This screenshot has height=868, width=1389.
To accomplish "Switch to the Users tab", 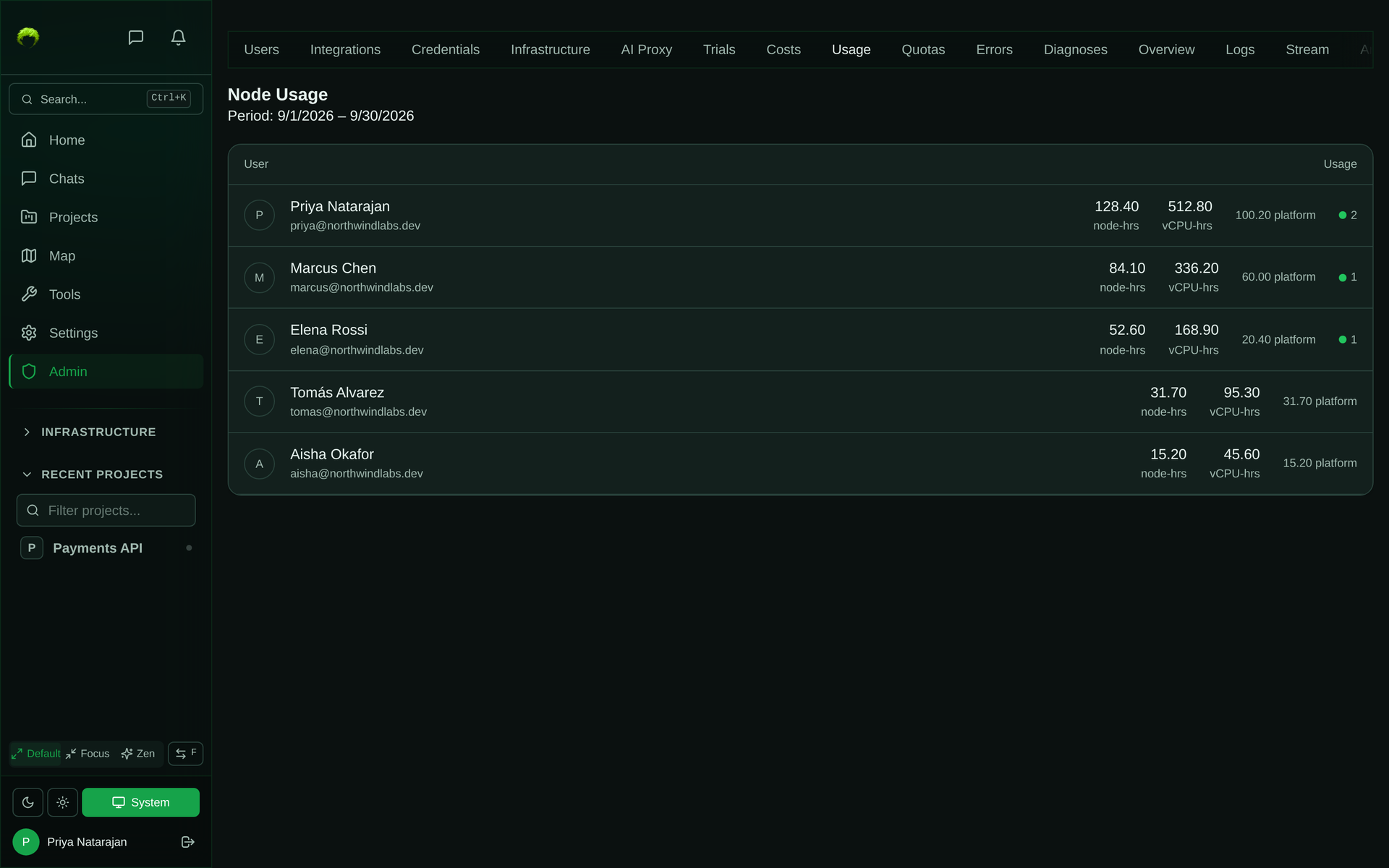I will (261, 49).
